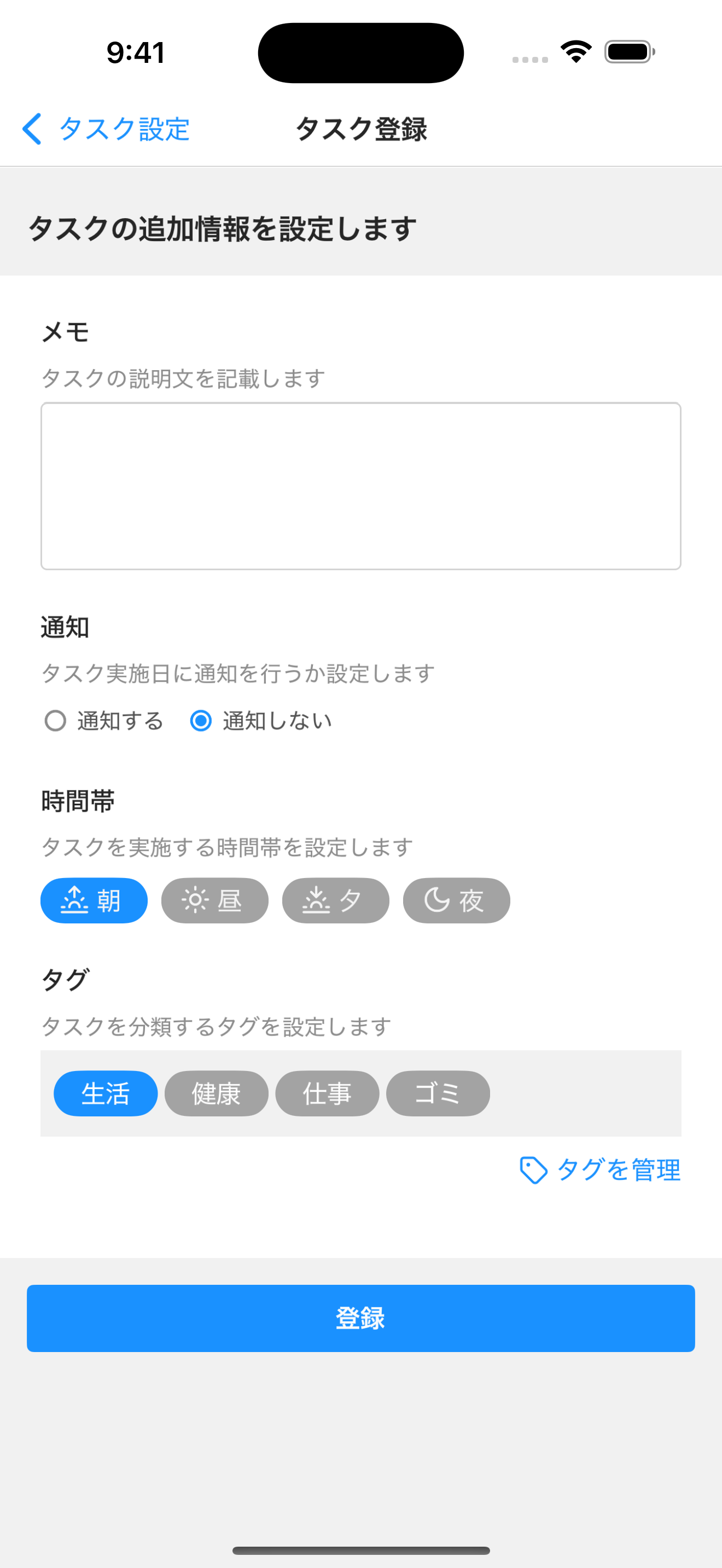Tap the tag icon beside タグを管理

(533, 1170)
